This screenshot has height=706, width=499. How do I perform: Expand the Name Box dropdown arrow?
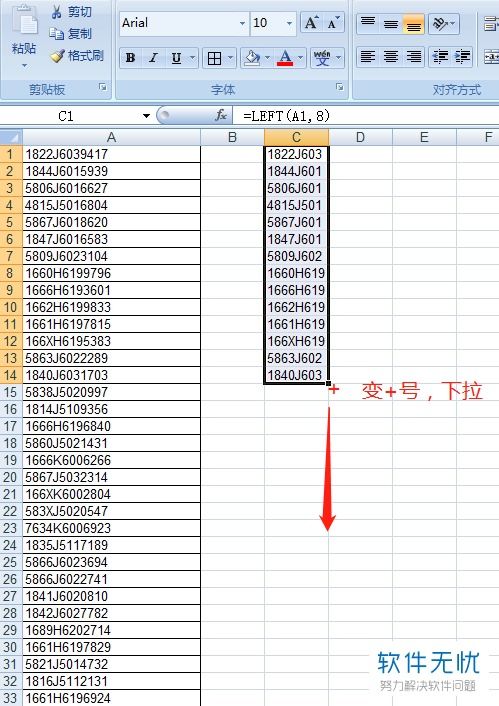coord(146,116)
